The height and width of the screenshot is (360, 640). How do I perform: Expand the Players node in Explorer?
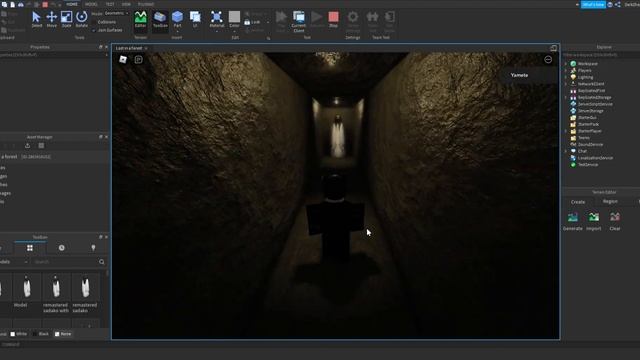566,71
